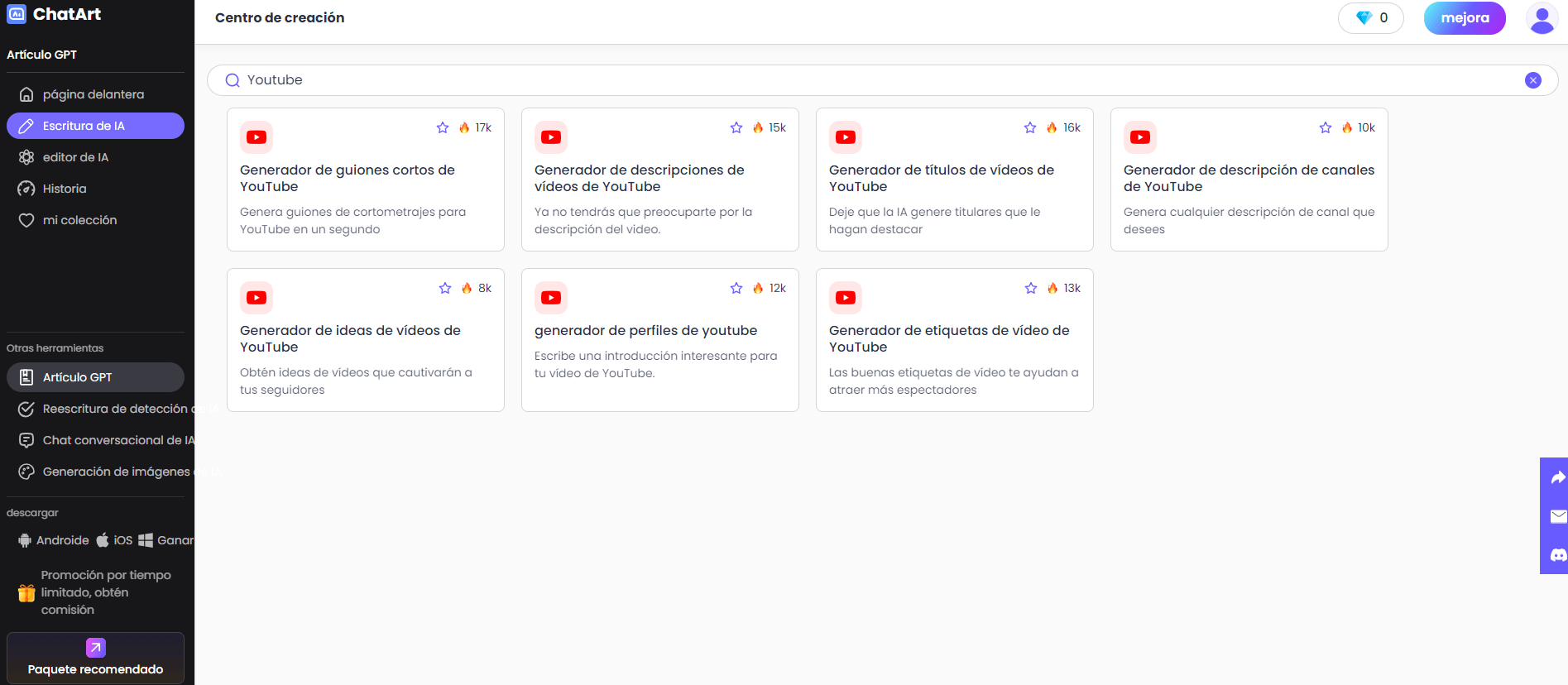This screenshot has height=685, width=1568.
Task: Open Generador de descripción de canales title
Action: pyautogui.click(x=1249, y=178)
